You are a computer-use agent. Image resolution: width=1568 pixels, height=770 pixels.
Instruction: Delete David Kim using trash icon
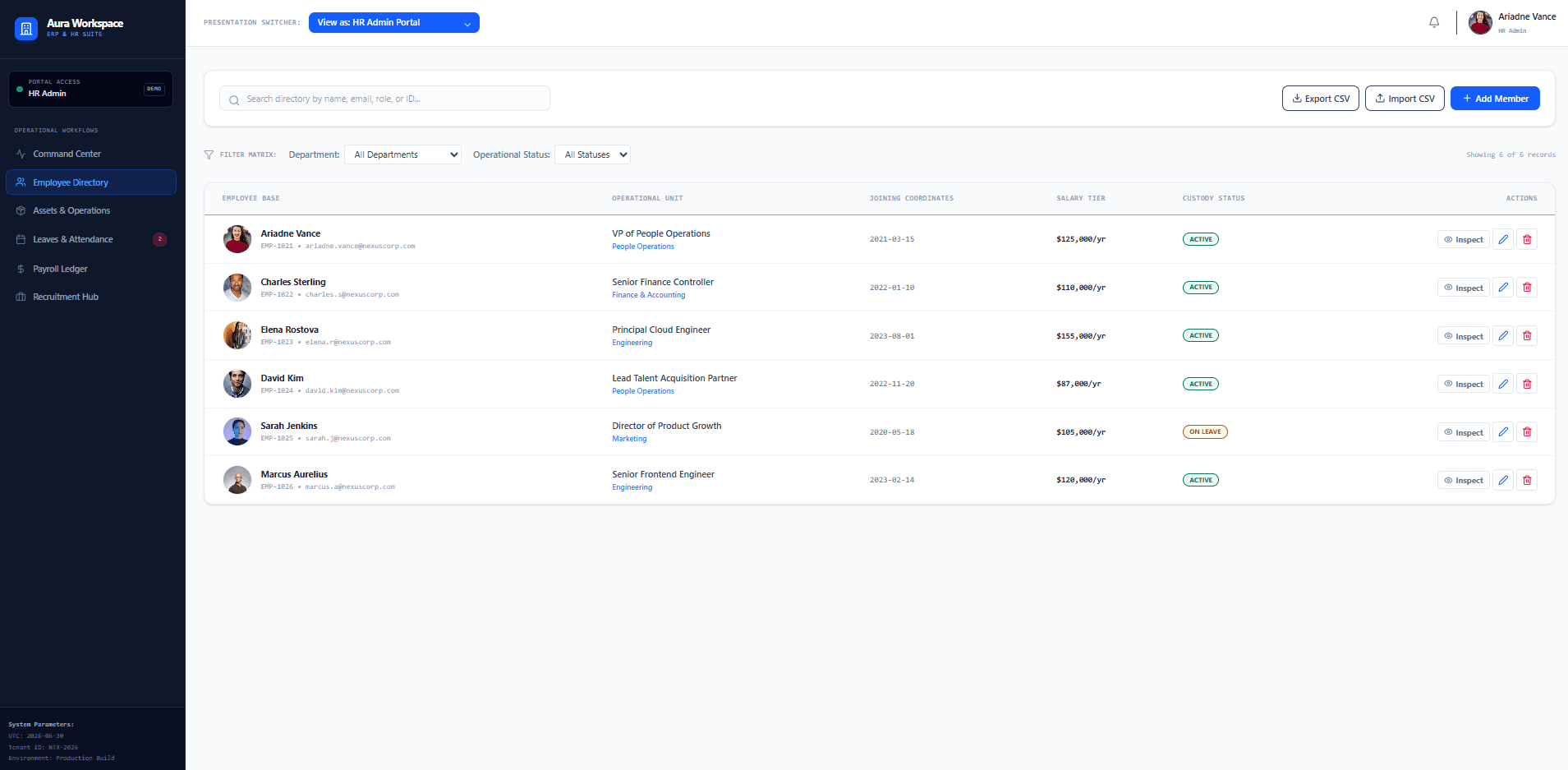(1527, 384)
